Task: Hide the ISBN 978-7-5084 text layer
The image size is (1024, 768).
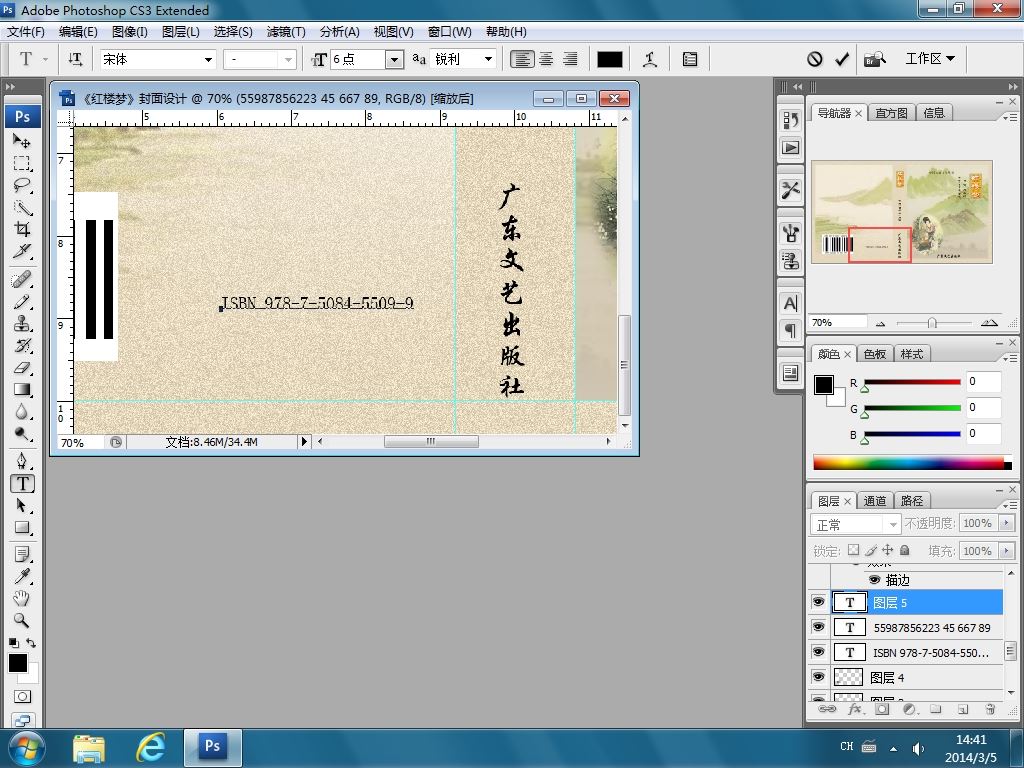Action: coord(818,652)
